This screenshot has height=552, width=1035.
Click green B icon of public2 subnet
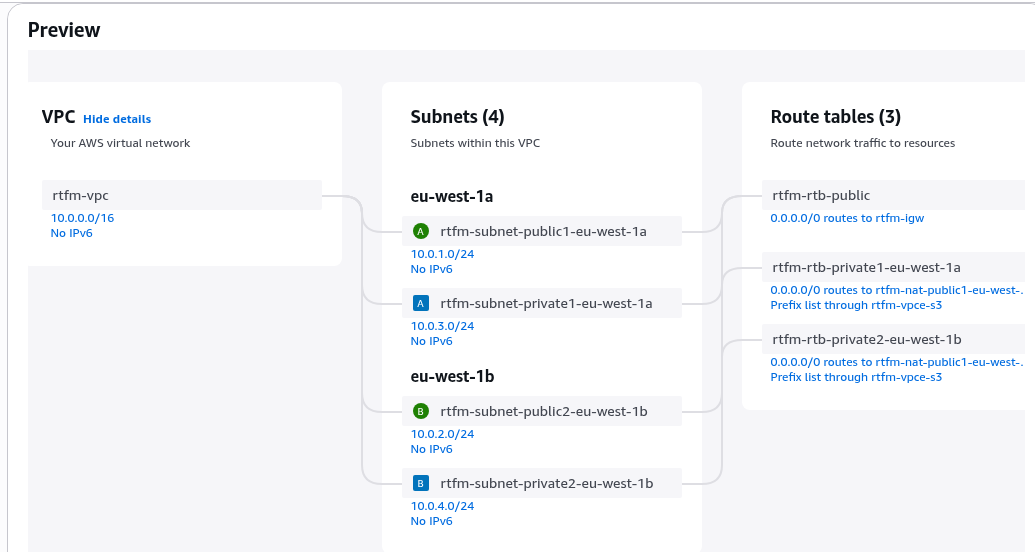[420, 411]
